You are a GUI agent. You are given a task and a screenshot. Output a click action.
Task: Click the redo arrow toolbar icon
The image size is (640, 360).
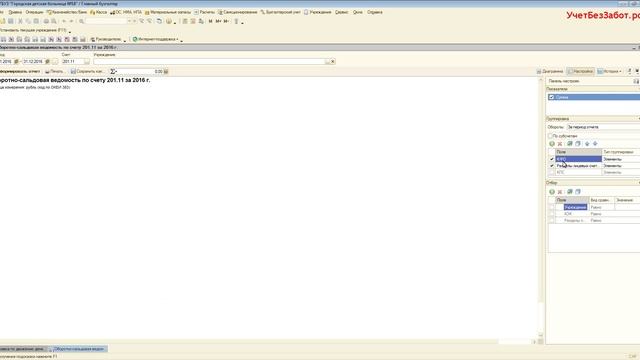[x=71, y=21]
